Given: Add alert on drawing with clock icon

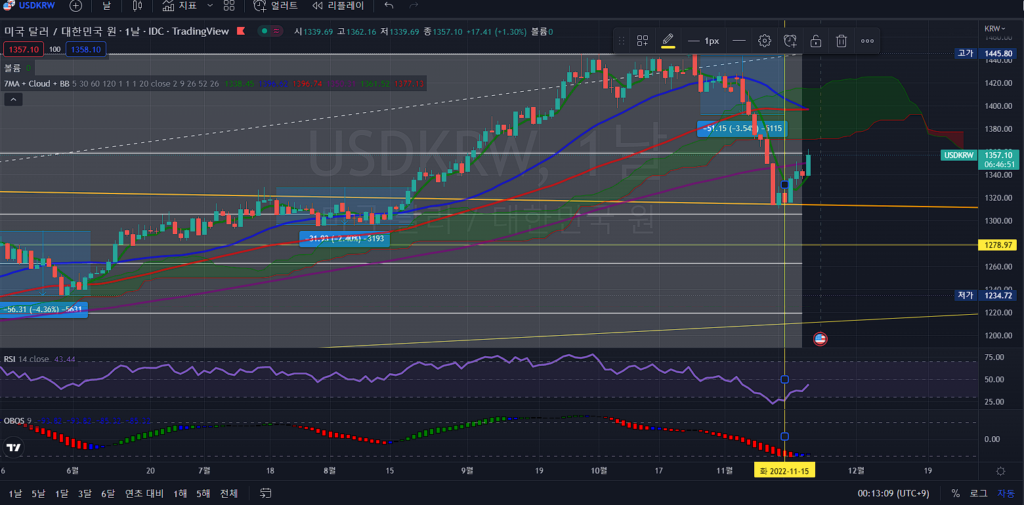Looking at the screenshot, I should (790, 41).
